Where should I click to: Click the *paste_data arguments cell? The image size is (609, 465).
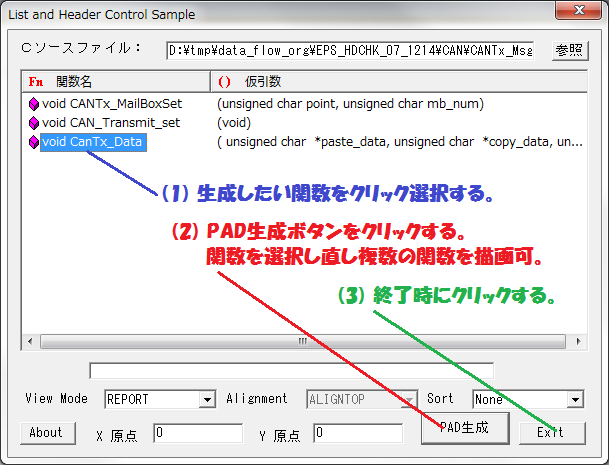point(400,142)
